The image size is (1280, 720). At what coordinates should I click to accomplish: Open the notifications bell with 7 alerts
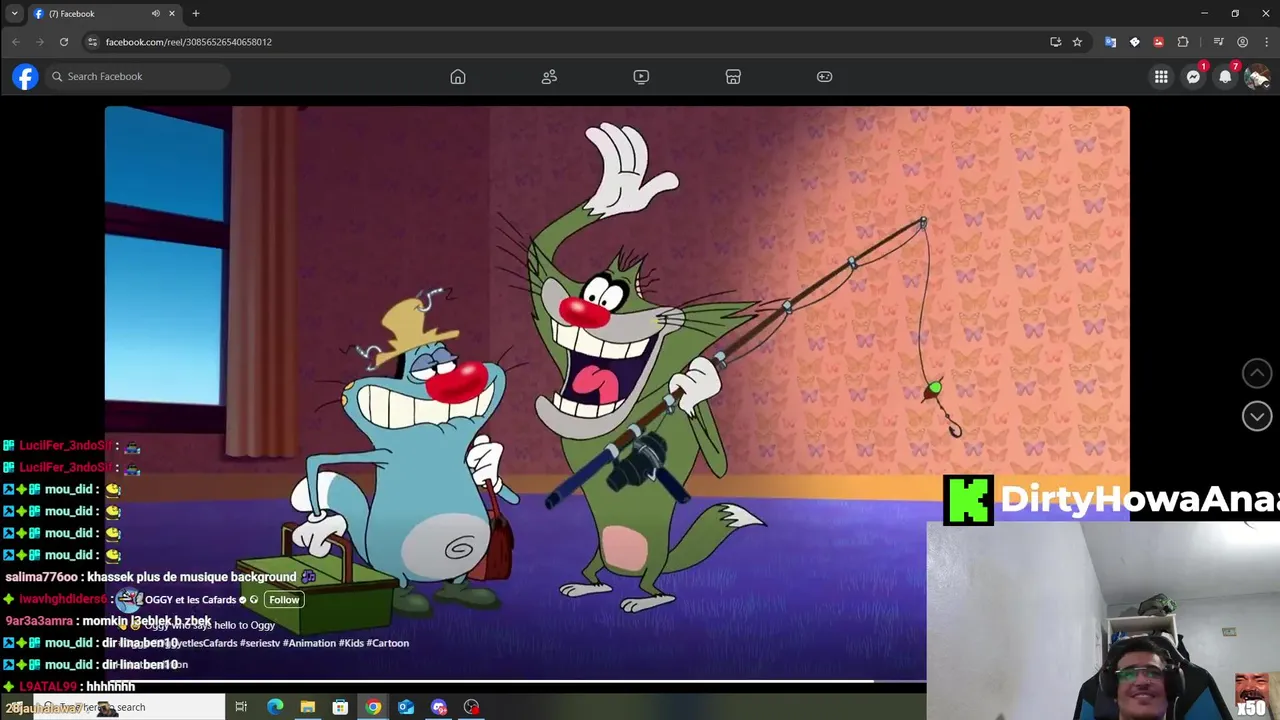click(1225, 77)
